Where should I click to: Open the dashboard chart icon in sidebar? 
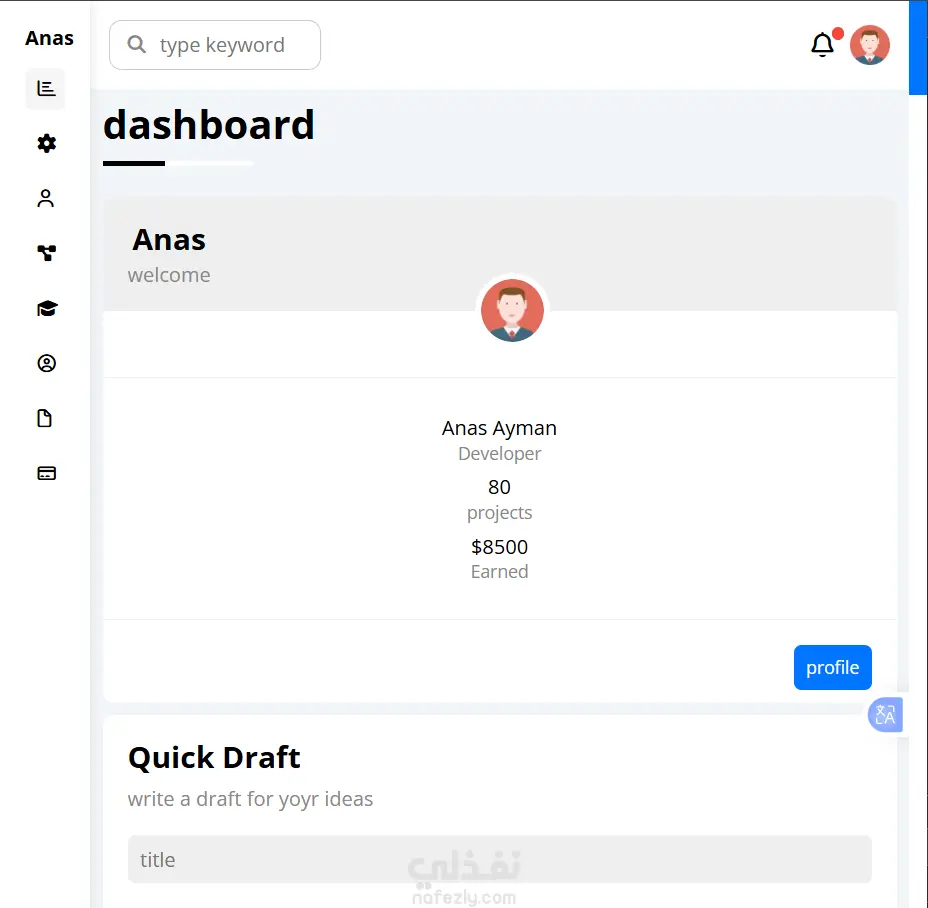46,89
